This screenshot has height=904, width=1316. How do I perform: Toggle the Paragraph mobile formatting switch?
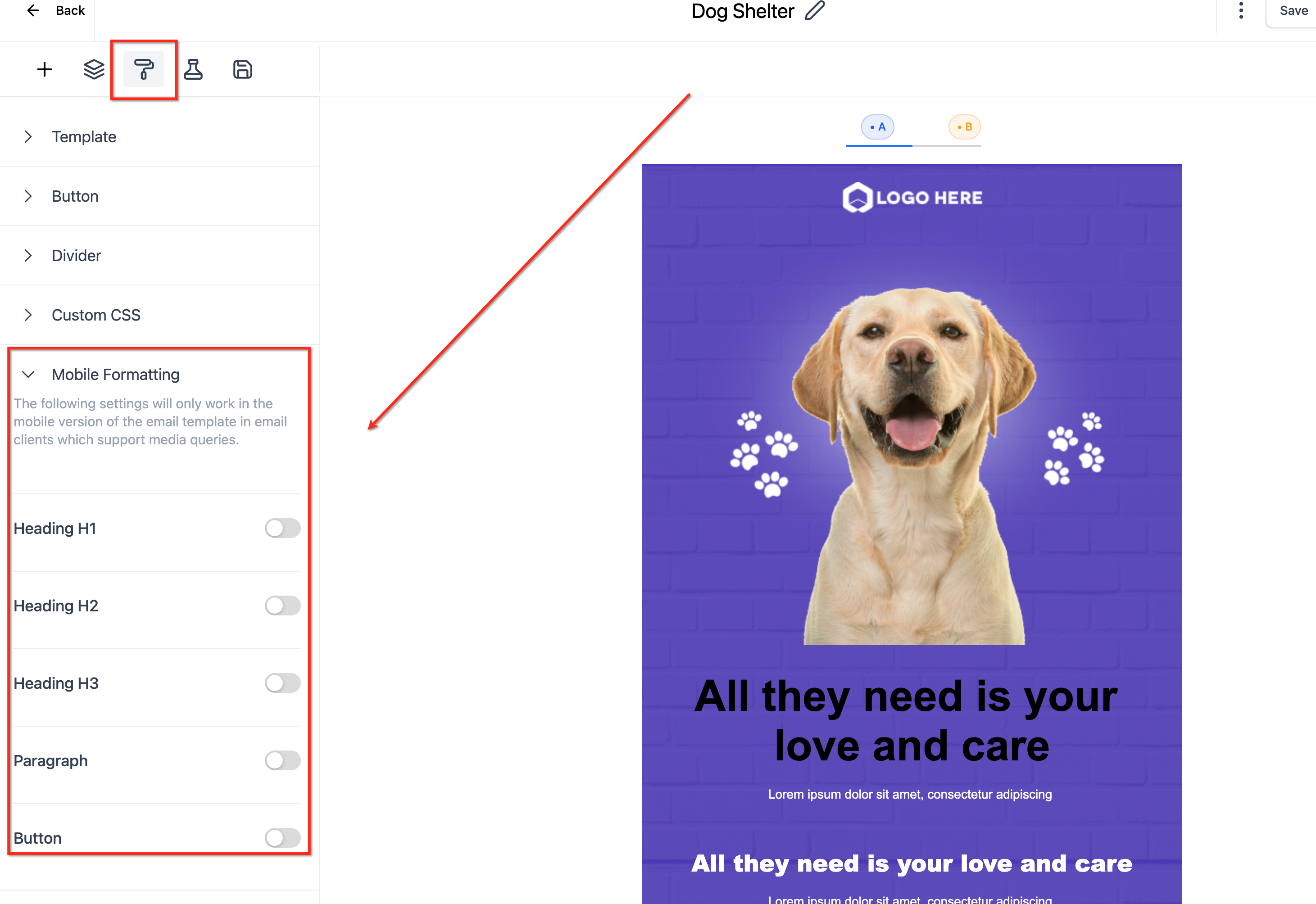point(282,760)
